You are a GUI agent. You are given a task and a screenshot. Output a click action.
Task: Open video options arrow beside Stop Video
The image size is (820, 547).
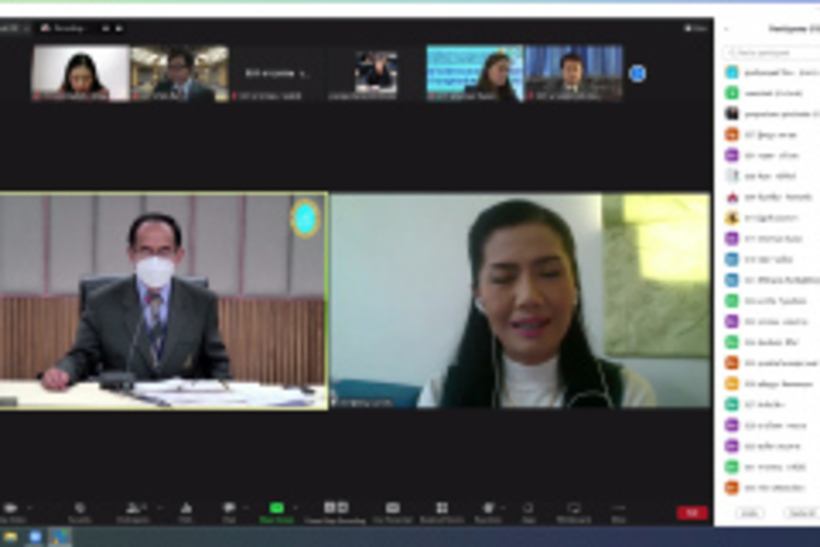pos(29,508)
